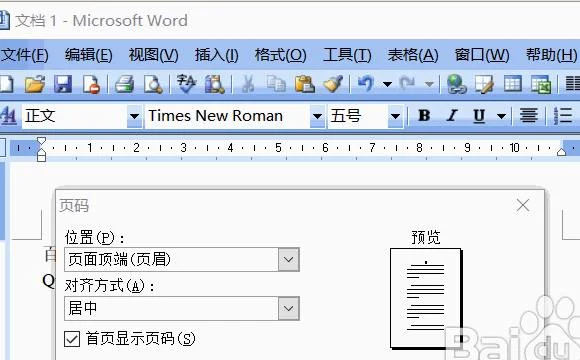This screenshot has height=360, width=580.
Task: Click the right indent marker on ruler
Action: tap(562, 151)
